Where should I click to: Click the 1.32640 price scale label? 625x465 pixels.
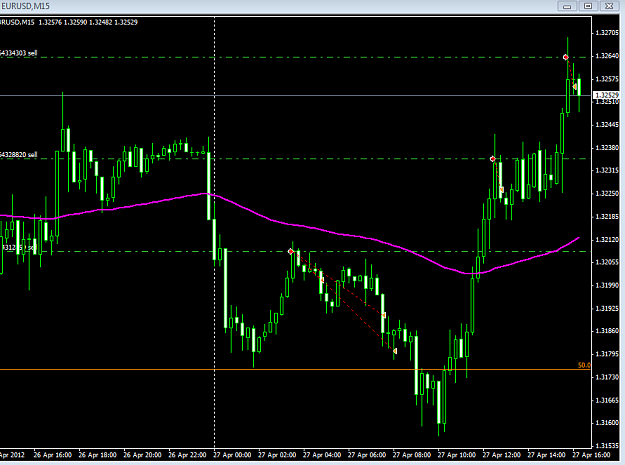(x=607, y=56)
